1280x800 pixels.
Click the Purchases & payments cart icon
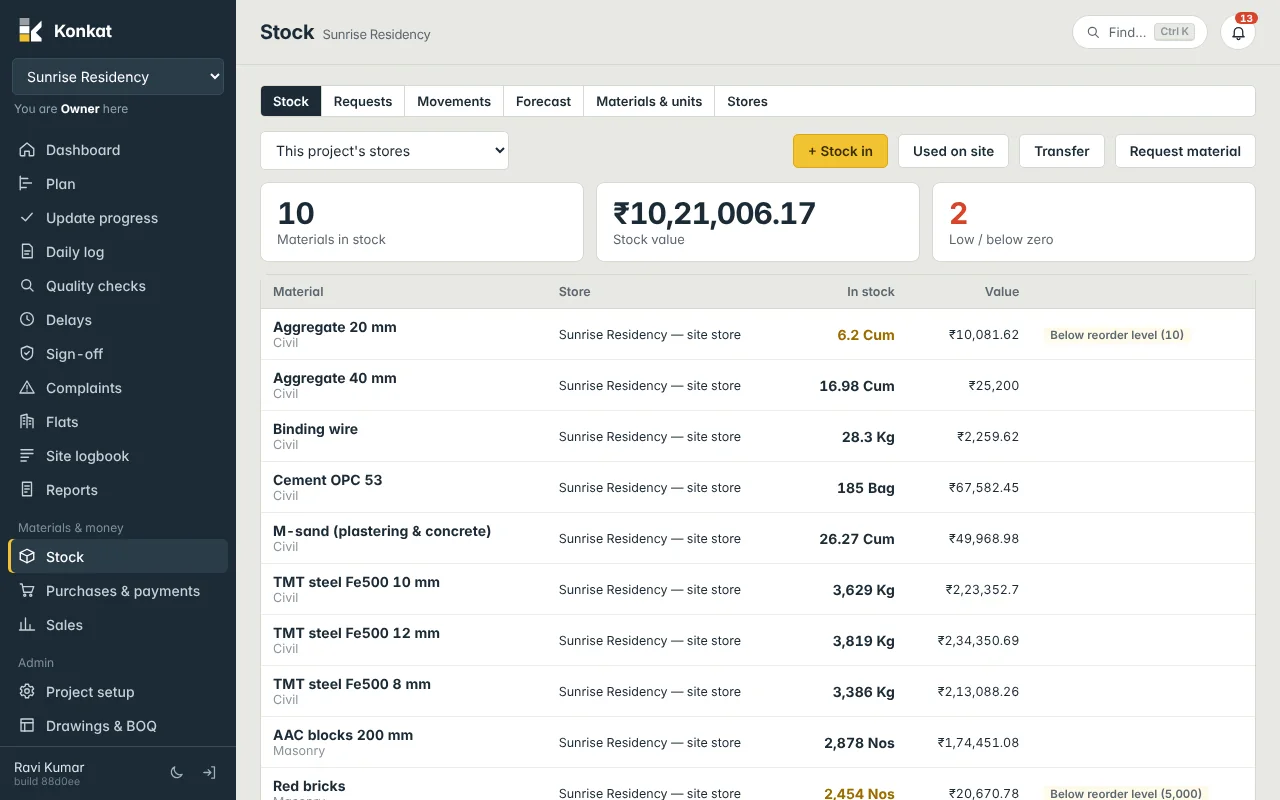[x=27, y=591]
